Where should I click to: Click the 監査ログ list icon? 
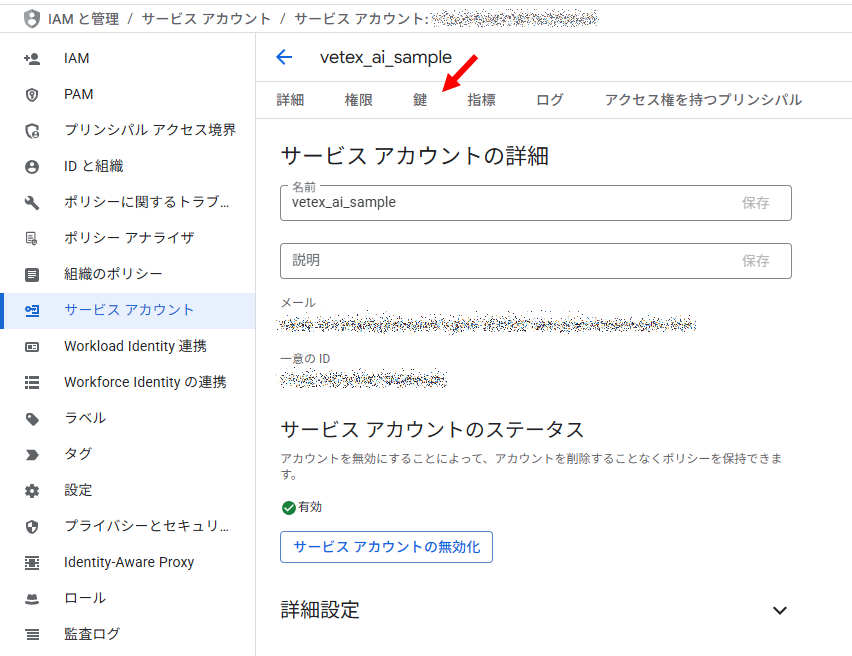[x=32, y=635]
